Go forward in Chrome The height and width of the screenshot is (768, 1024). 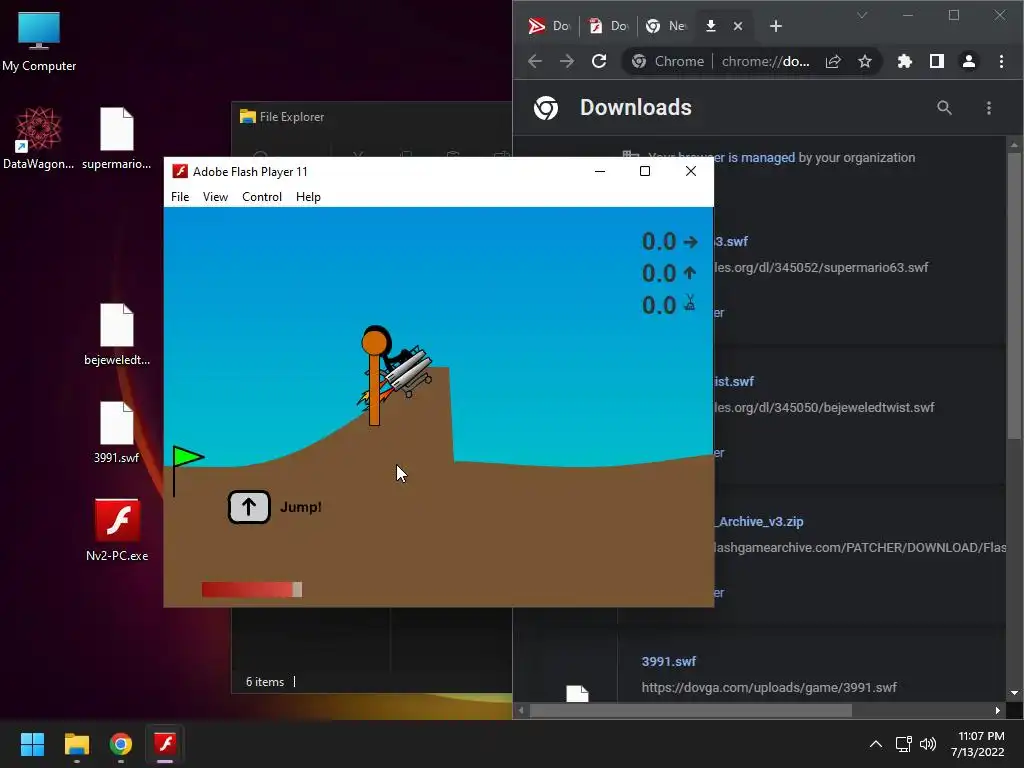tap(567, 61)
